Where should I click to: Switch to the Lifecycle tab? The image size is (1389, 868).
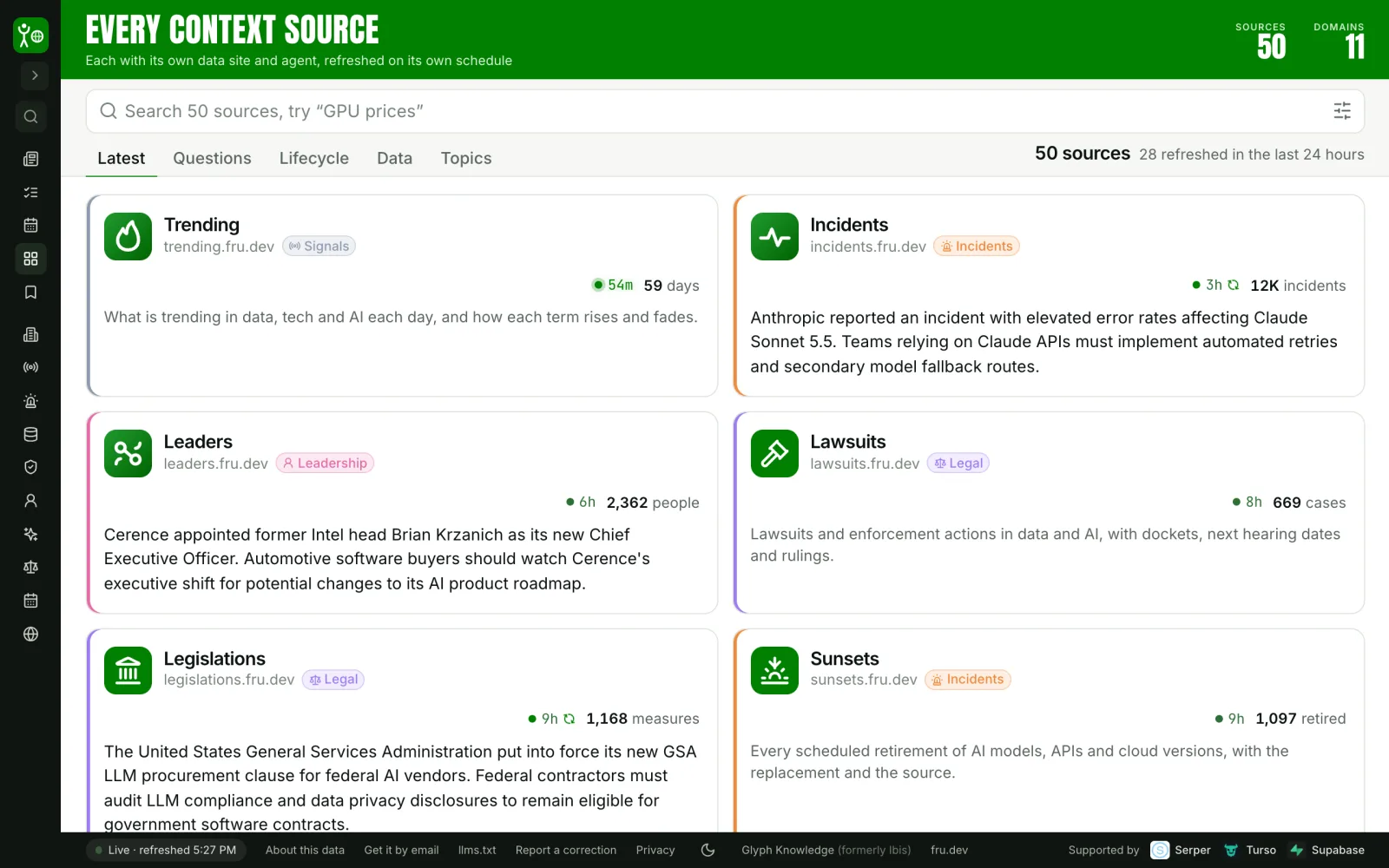(314, 158)
